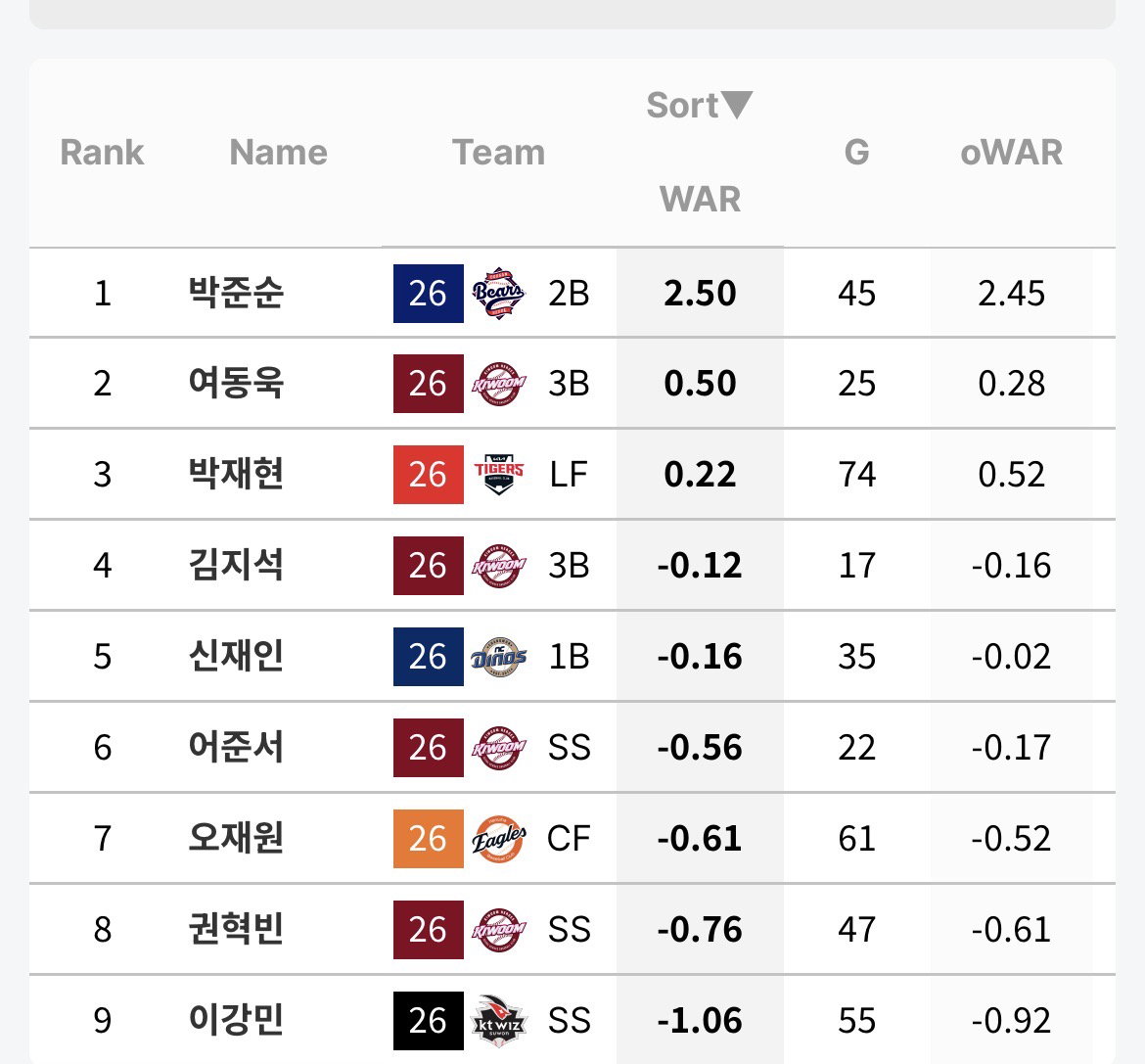Open player 박준순 profile link
Screen dimensions: 1145x1064
click(236, 293)
